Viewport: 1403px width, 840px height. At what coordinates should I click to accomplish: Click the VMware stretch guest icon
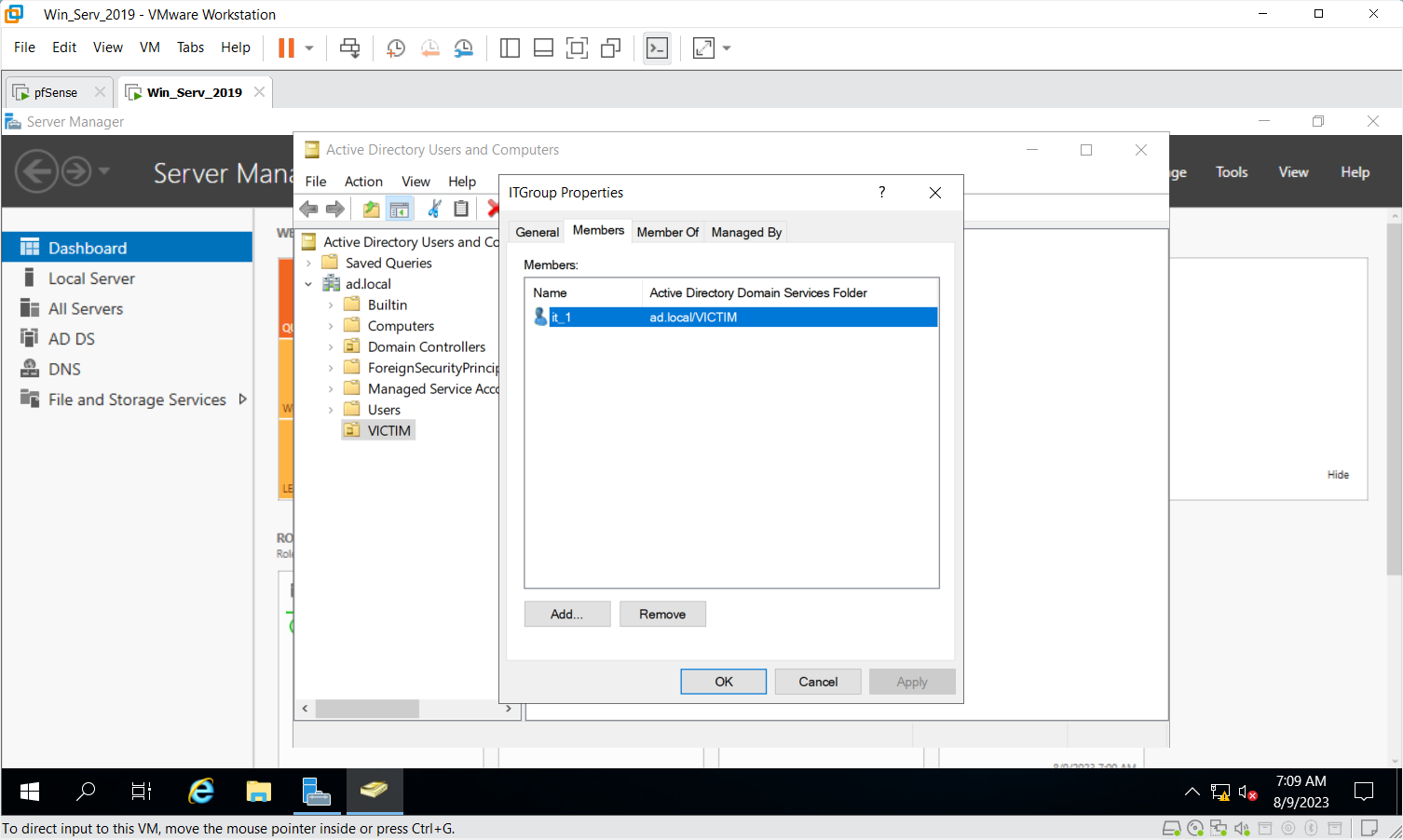tap(703, 47)
